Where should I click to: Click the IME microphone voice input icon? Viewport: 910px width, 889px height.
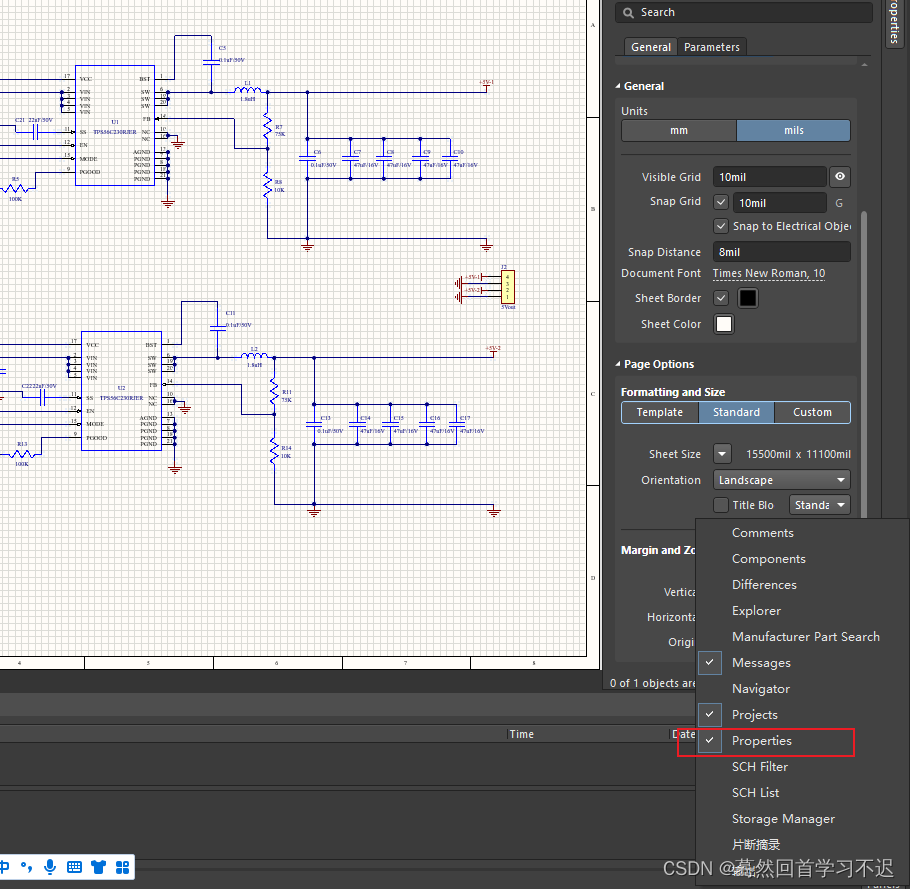pyautogui.click(x=50, y=866)
